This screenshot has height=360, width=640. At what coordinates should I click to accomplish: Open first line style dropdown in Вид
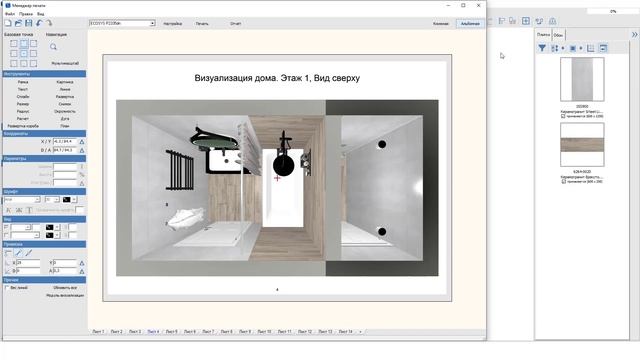click(x=28, y=227)
